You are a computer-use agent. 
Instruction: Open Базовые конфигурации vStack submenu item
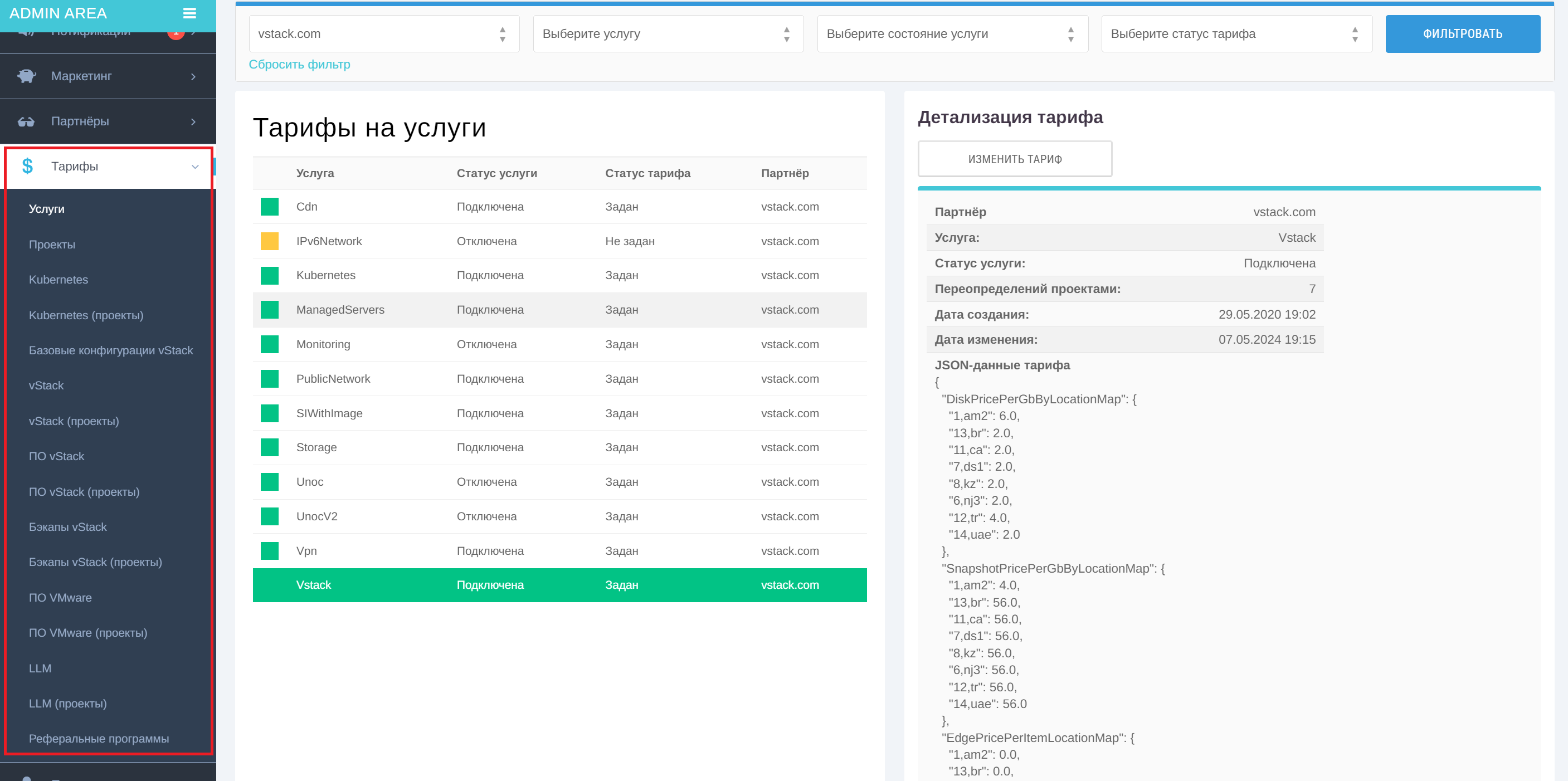[111, 350]
